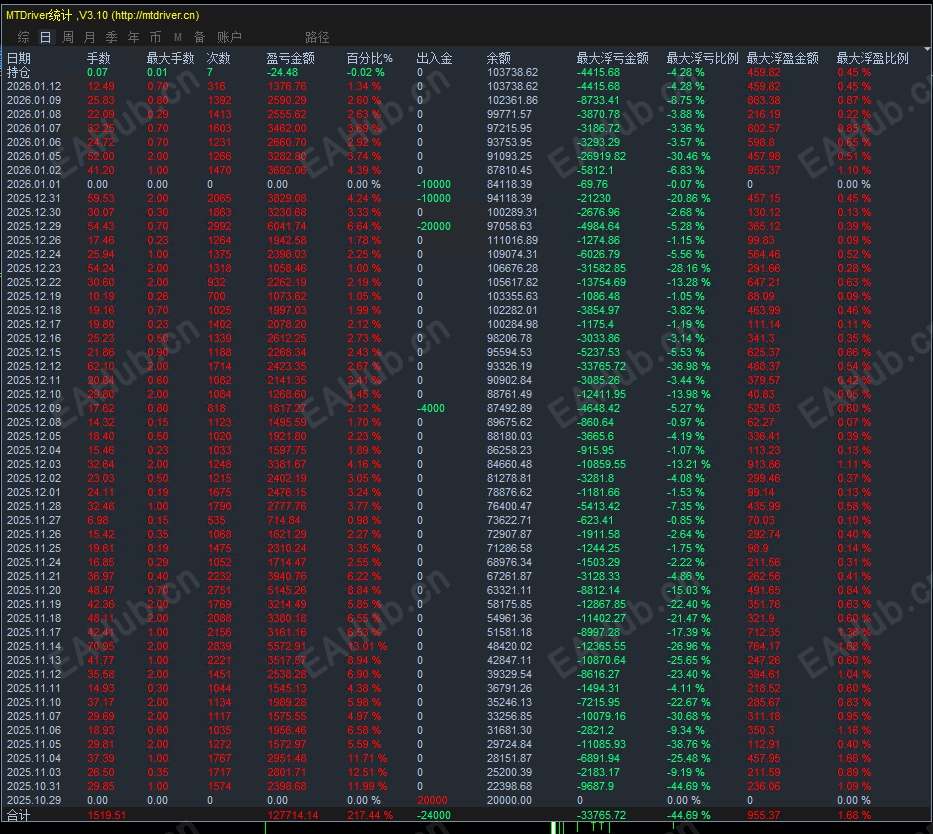
Task: Open the 币 currency tab
Action: point(155,37)
